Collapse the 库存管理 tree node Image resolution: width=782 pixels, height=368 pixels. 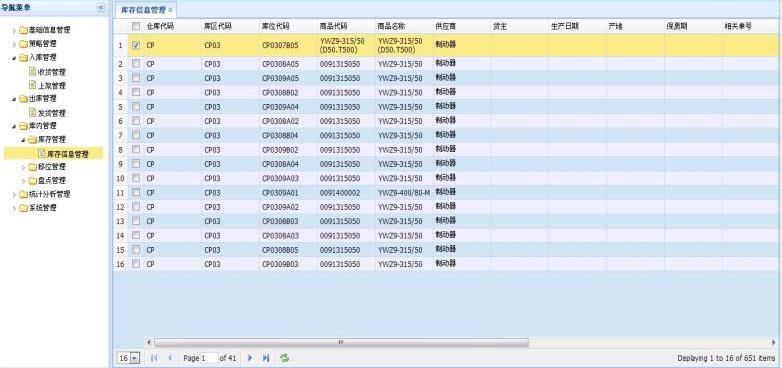[23, 140]
